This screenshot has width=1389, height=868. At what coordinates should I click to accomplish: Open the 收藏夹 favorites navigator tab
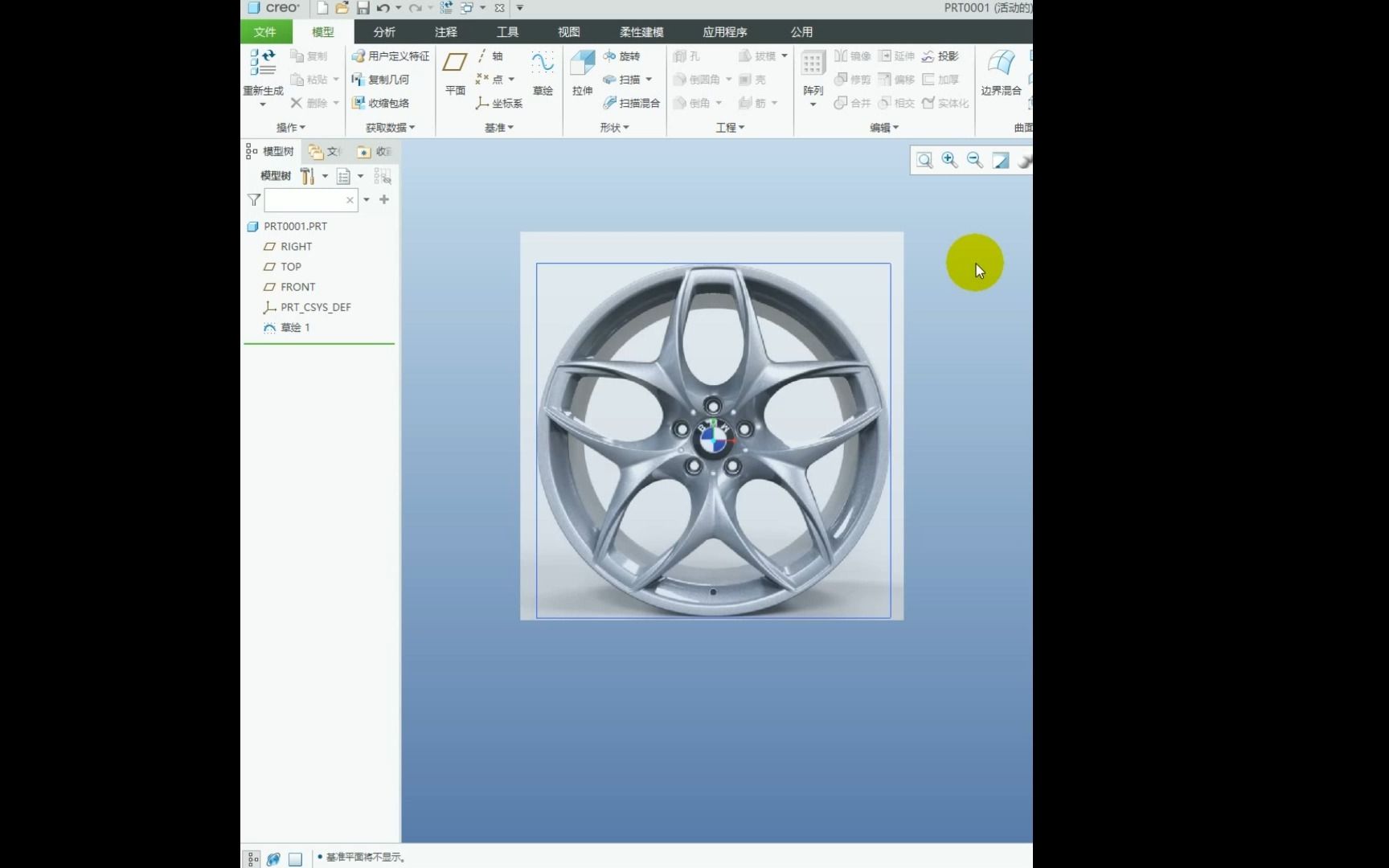click(374, 151)
